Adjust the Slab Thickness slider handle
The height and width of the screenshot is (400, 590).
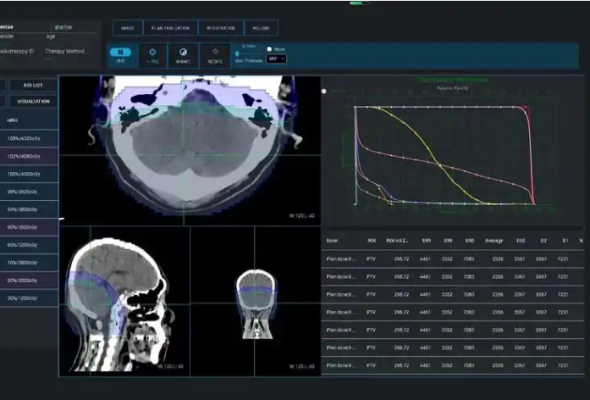(237, 54)
